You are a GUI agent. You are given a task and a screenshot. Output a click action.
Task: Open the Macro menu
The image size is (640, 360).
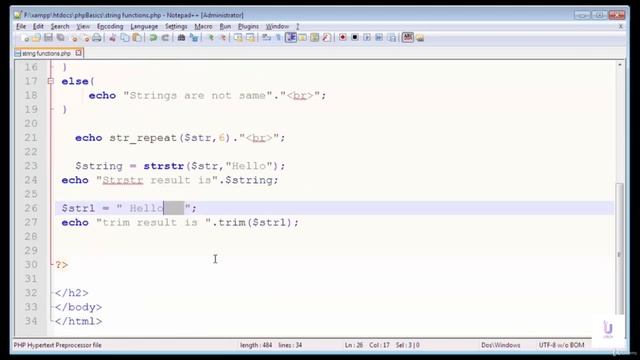tap(203, 27)
